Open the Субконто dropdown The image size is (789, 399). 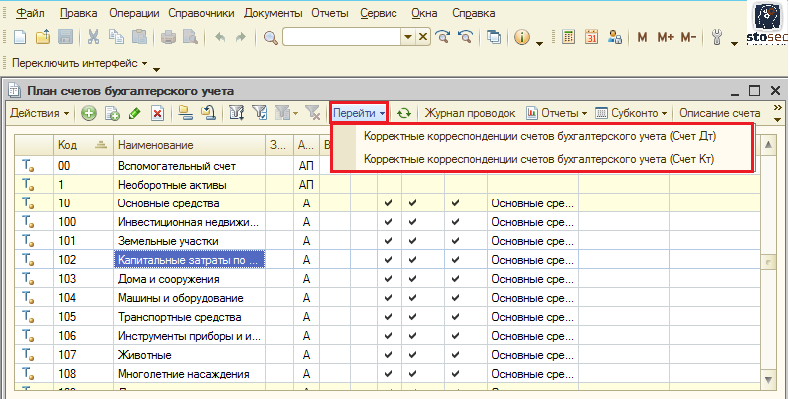point(631,114)
